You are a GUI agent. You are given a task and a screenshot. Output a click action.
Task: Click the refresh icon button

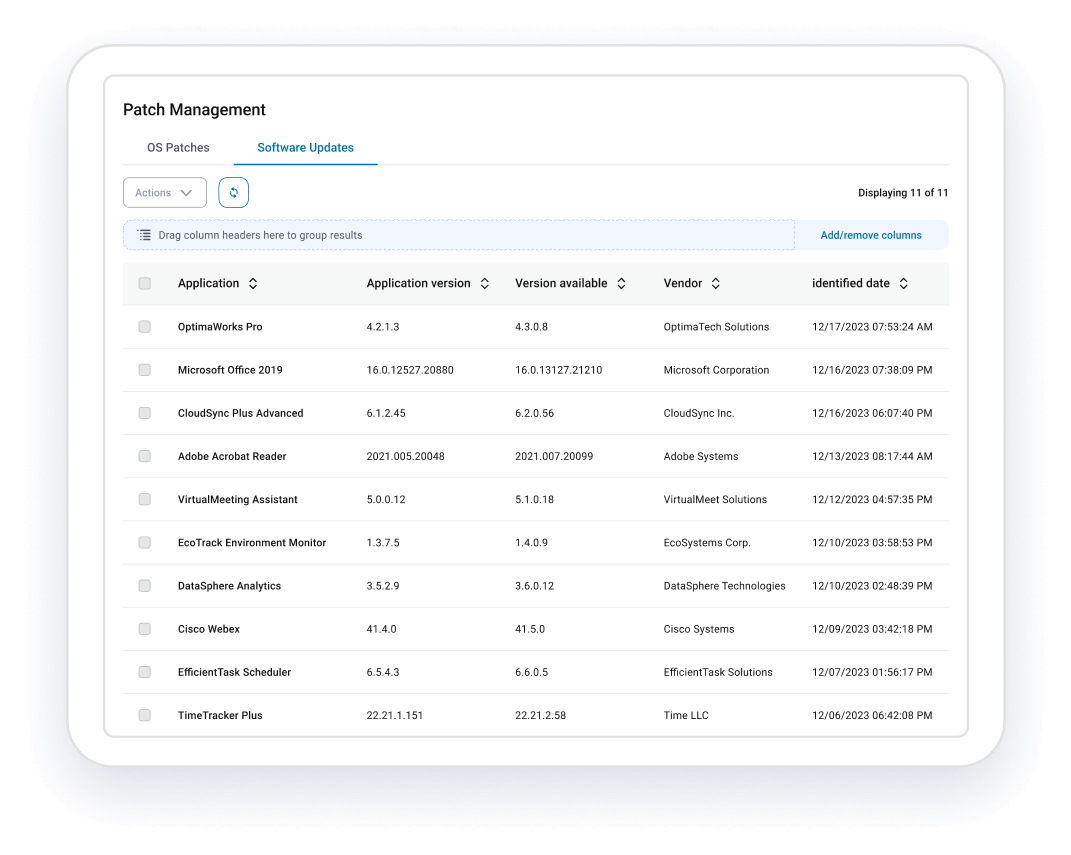(233, 193)
